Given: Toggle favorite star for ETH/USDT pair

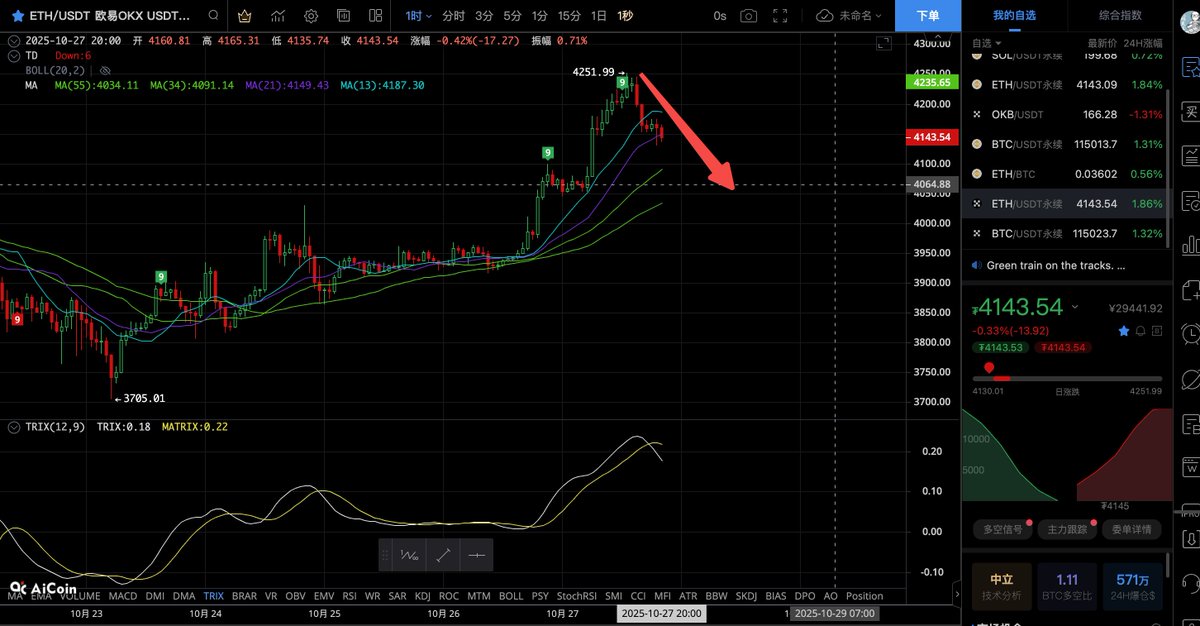Looking at the screenshot, I should pos(17,16).
